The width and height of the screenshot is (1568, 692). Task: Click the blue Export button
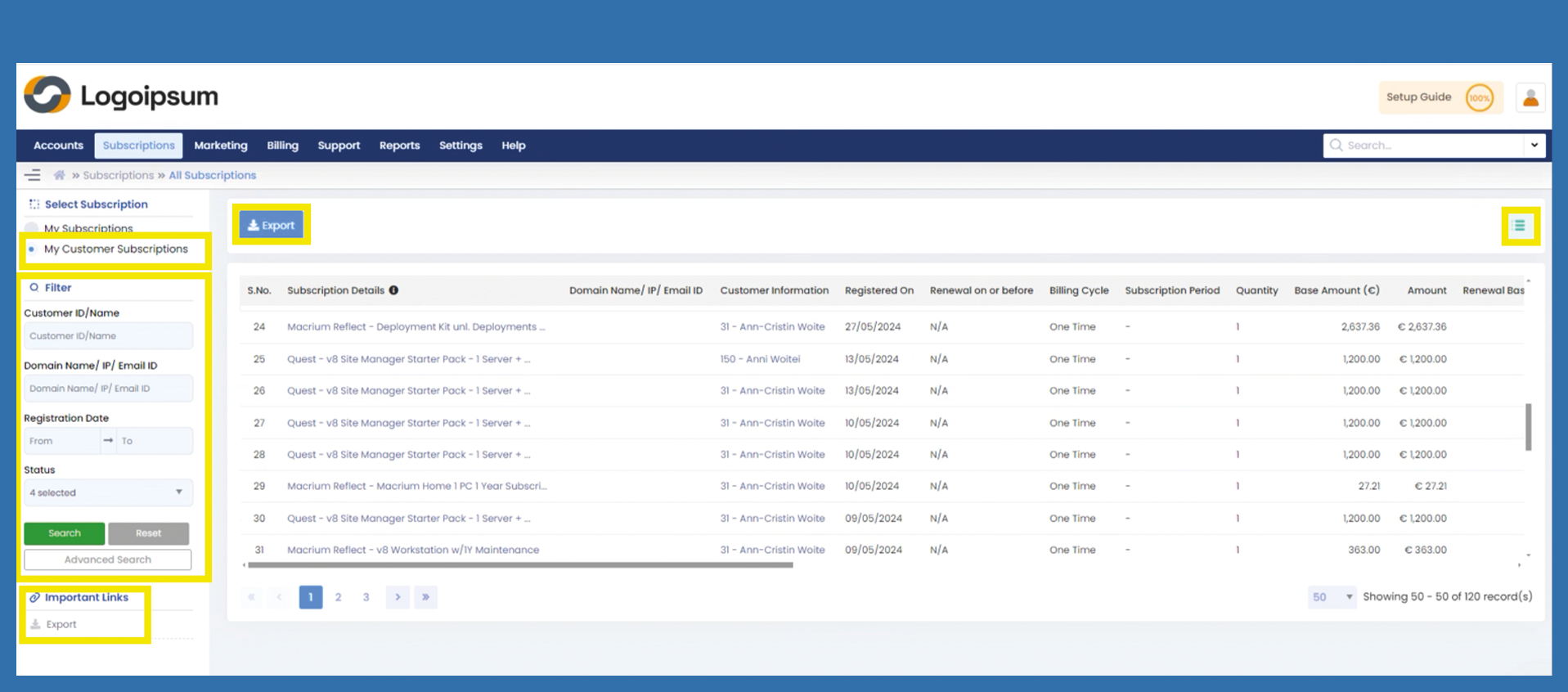pos(272,225)
